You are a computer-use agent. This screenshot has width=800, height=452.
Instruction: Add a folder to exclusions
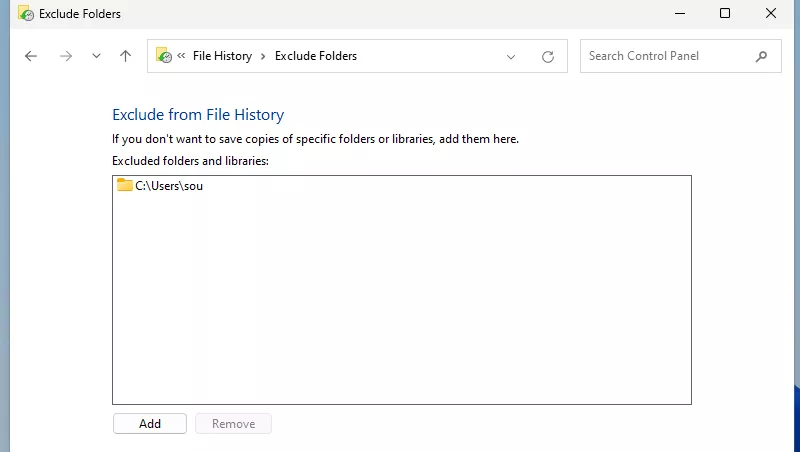coord(150,423)
